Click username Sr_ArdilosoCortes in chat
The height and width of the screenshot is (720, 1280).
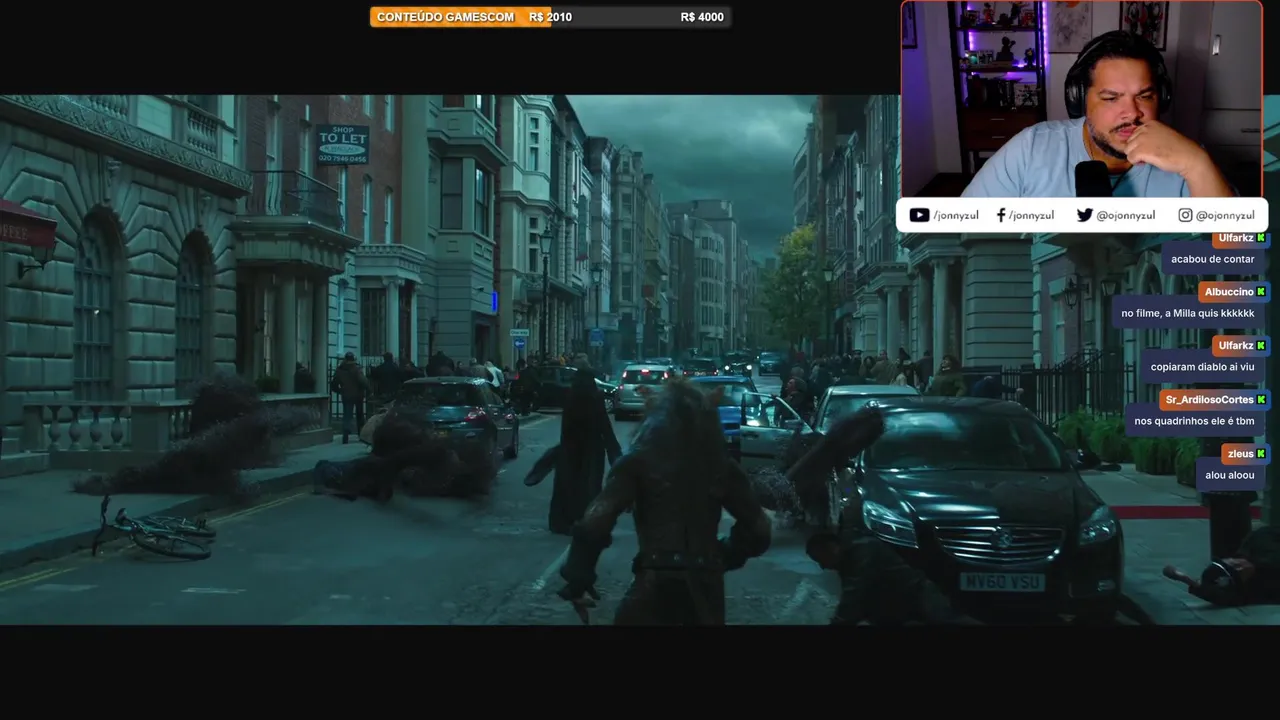click(1209, 400)
